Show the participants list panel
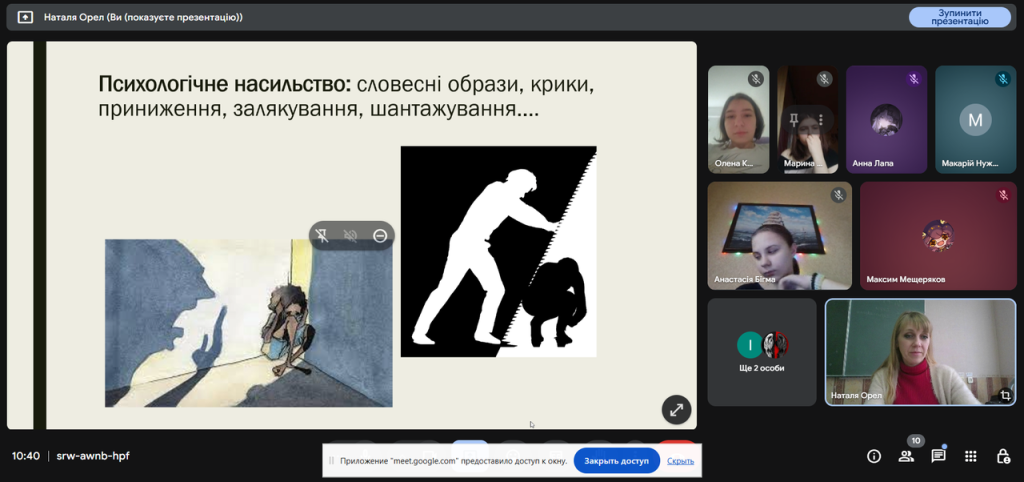This screenshot has width=1024, height=482. click(906, 456)
